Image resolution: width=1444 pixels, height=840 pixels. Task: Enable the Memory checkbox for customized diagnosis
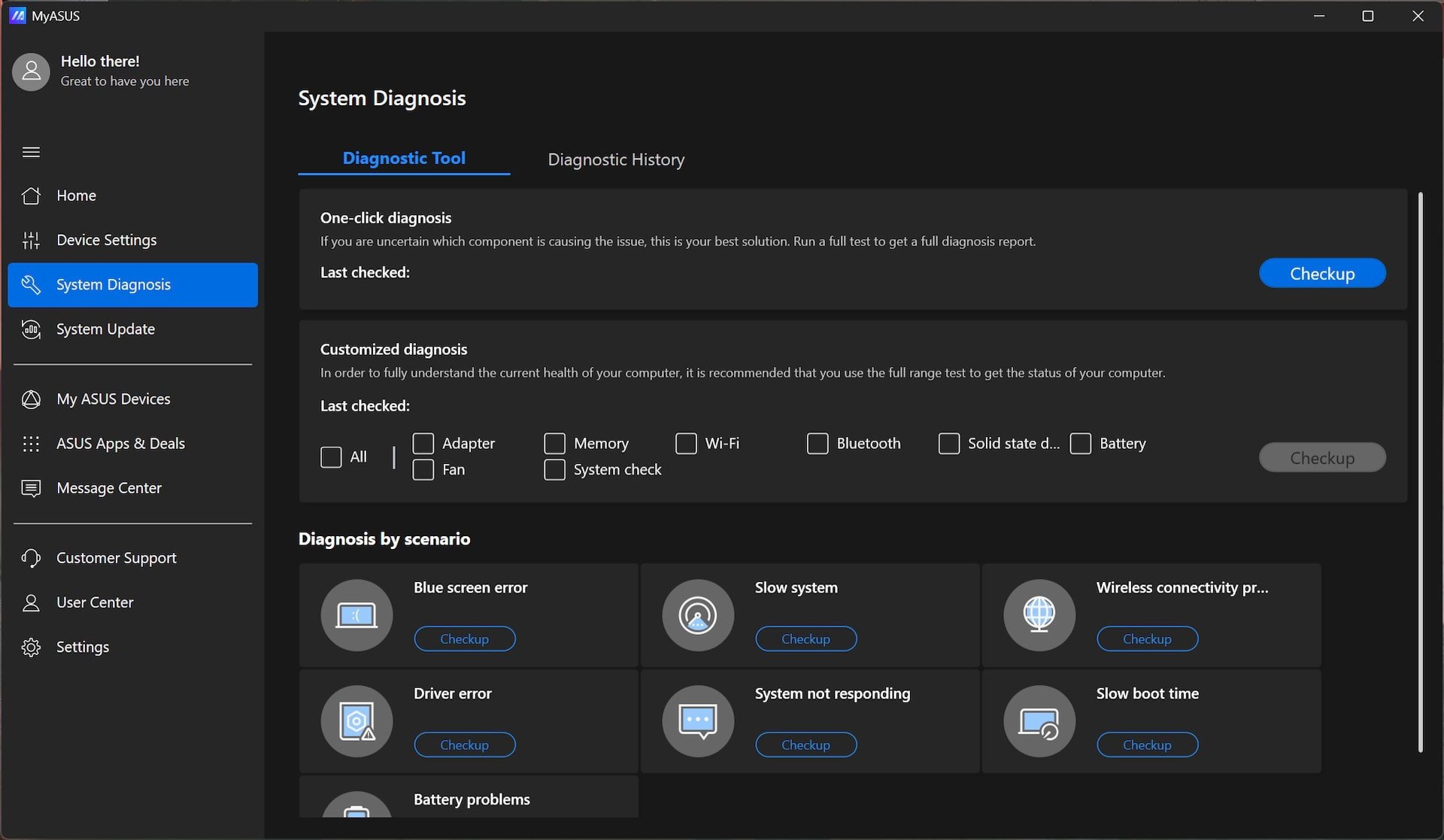[x=555, y=443]
